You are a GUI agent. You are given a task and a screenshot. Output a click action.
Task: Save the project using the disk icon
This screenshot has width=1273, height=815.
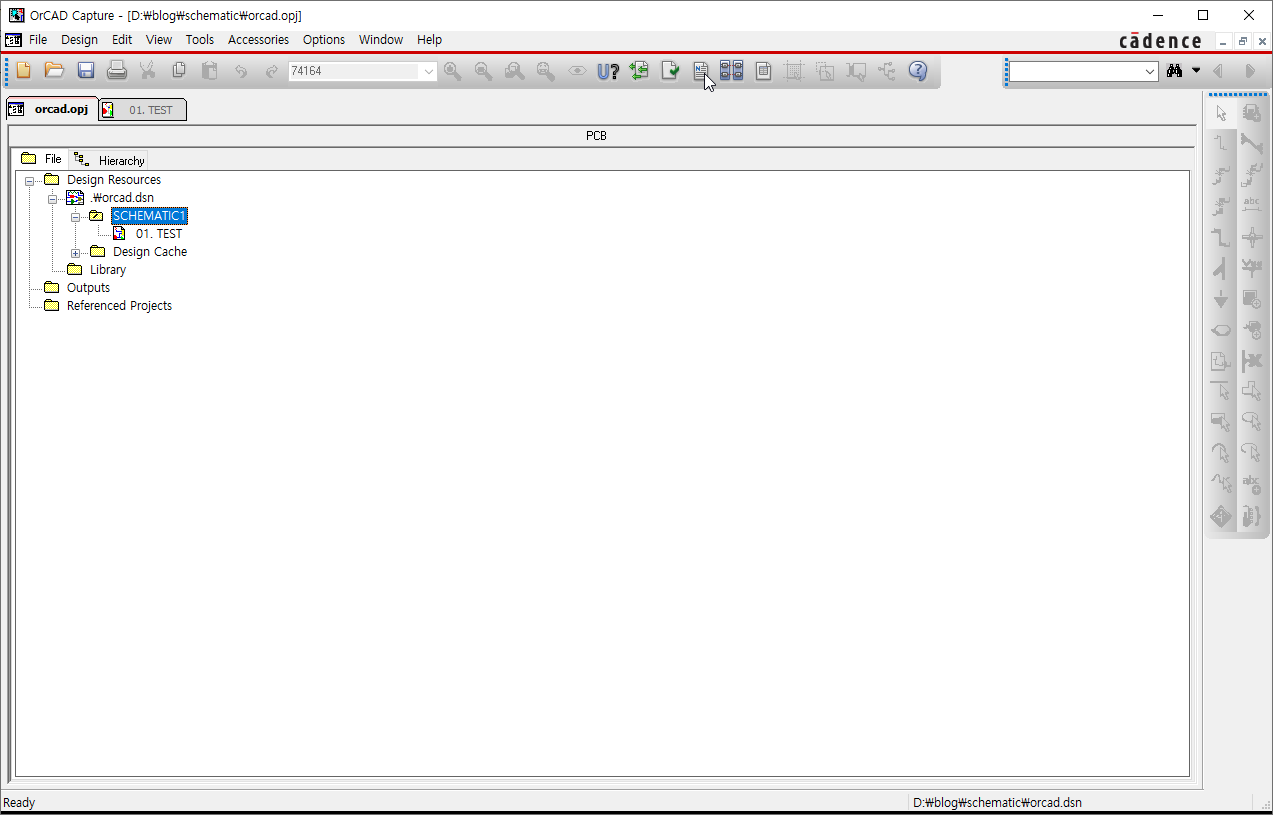point(85,70)
